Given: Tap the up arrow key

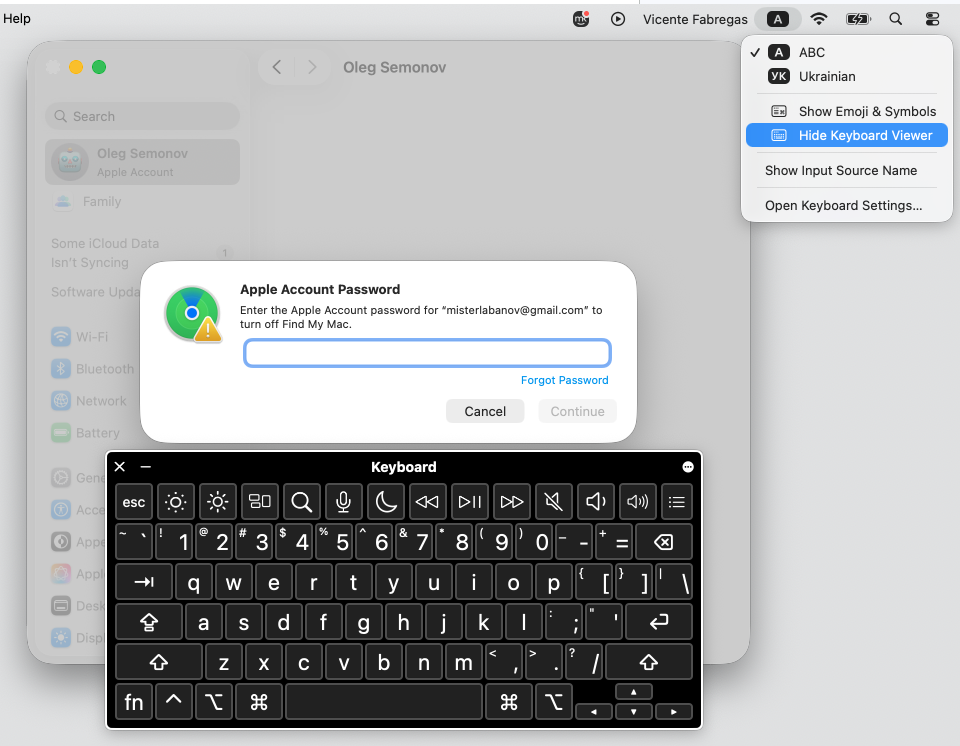Looking at the screenshot, I should pyautogui.click(x=634, y=692).
